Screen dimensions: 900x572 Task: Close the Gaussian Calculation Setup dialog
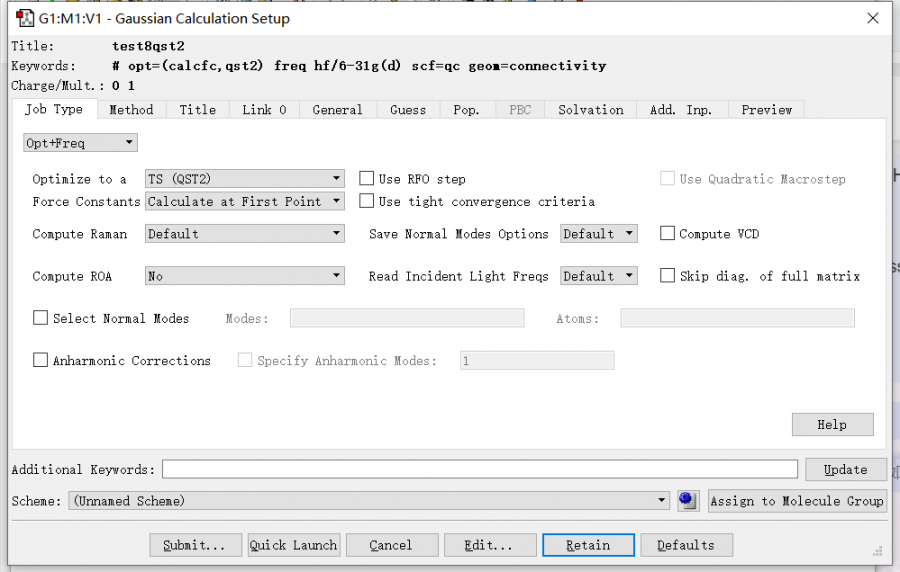tap(872, 18)
